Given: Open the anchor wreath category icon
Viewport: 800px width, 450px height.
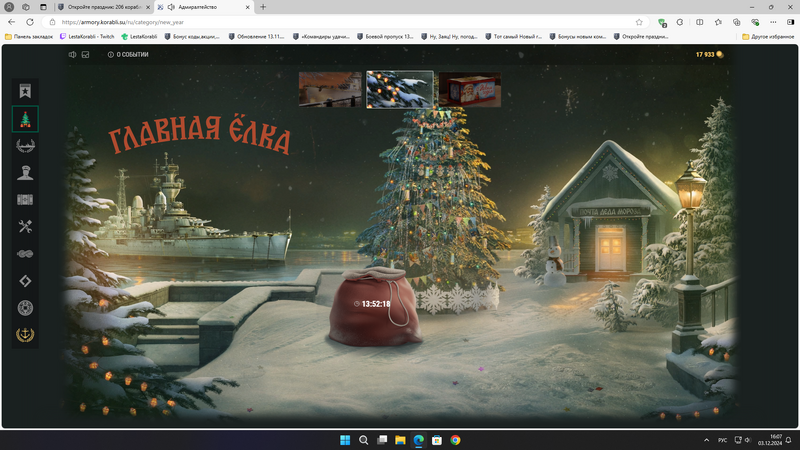Looking at the screenshot, I should (25, 335).
